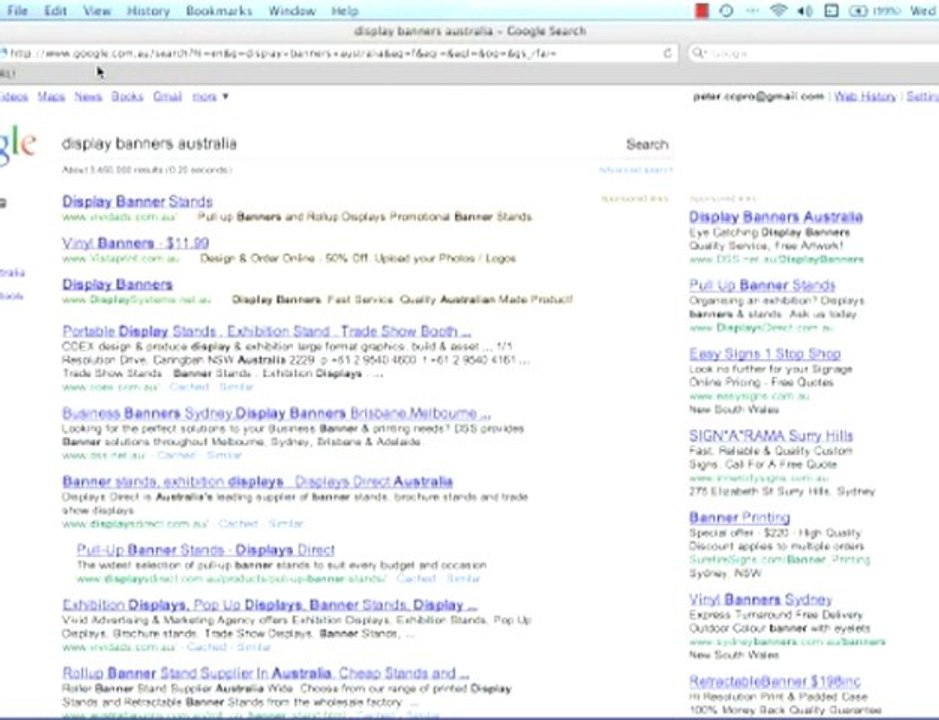The image size is (939, 720).
Task: Open the Wi-Fi status menu
Action: (778, 11)
